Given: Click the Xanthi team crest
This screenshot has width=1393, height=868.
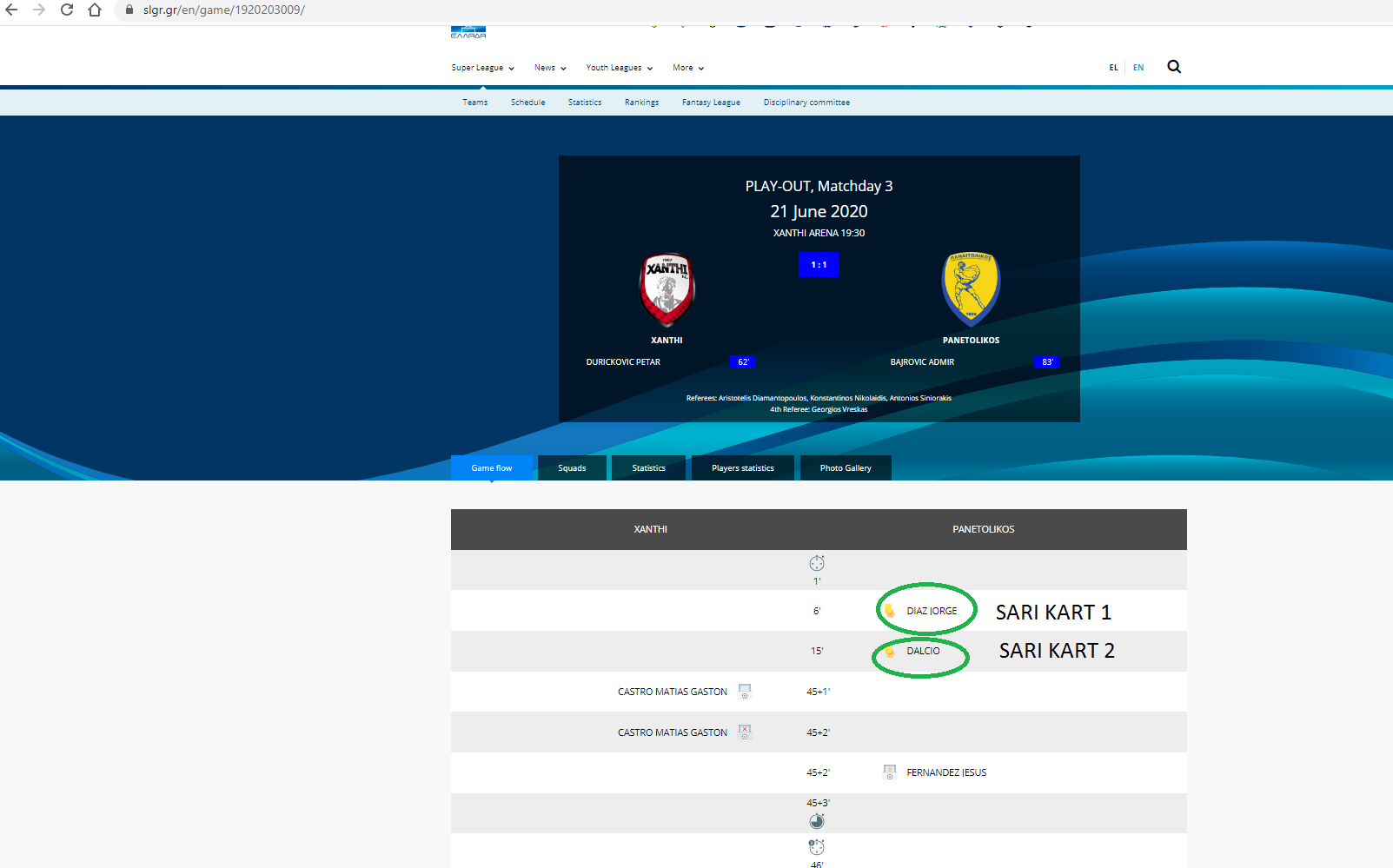Looking at the screenshot, I should pos(667,289).
